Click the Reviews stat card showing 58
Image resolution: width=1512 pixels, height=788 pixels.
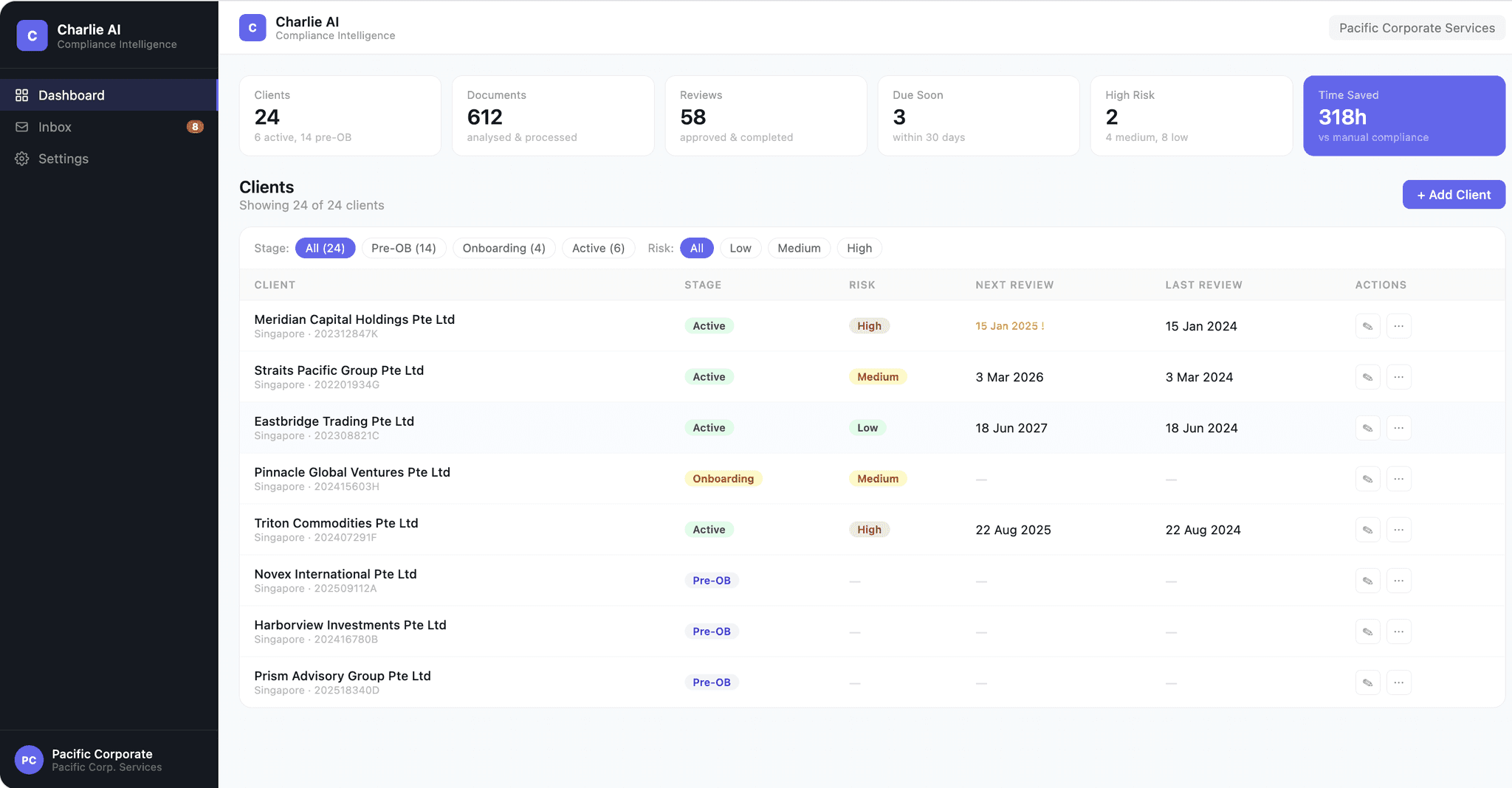[766, 116]
